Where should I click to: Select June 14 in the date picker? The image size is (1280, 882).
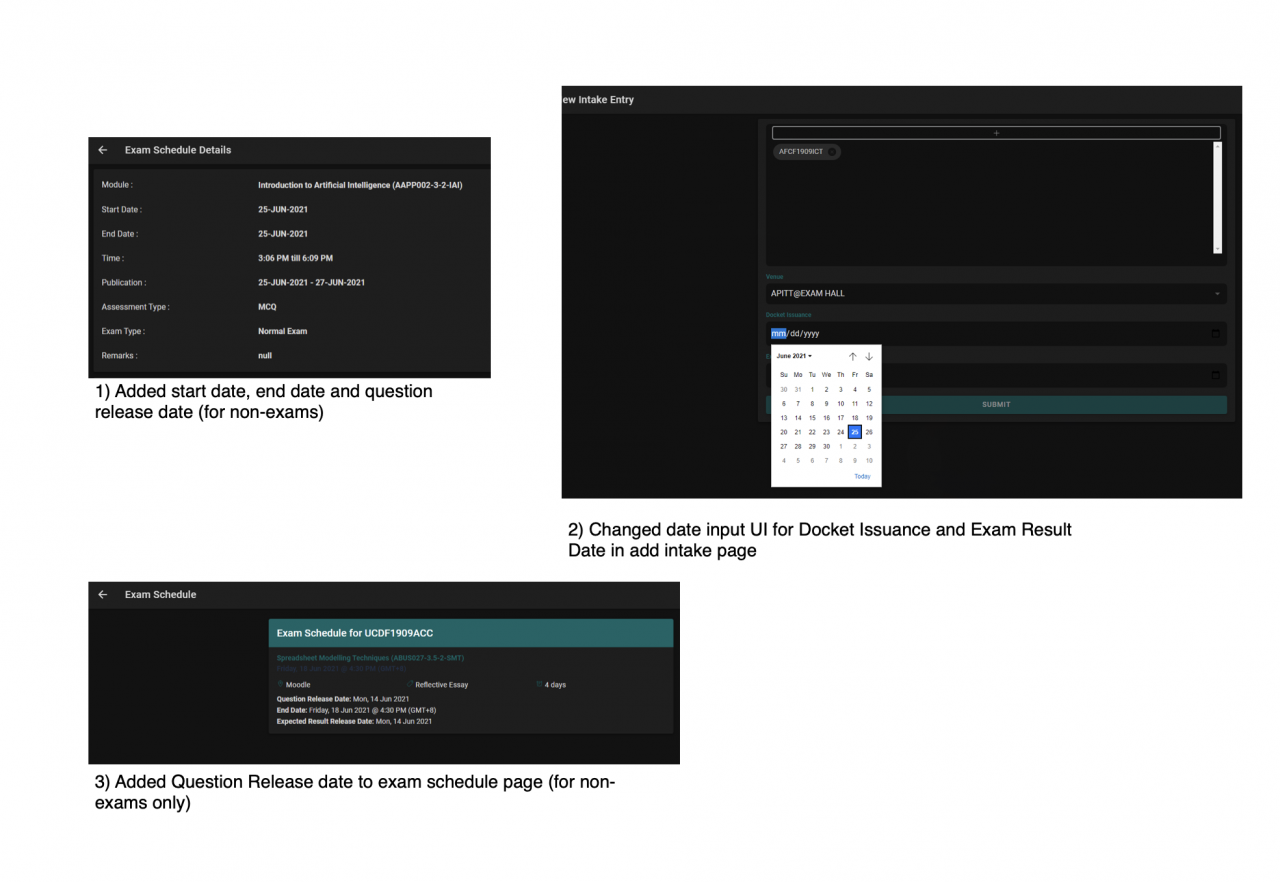coord(797,417)
